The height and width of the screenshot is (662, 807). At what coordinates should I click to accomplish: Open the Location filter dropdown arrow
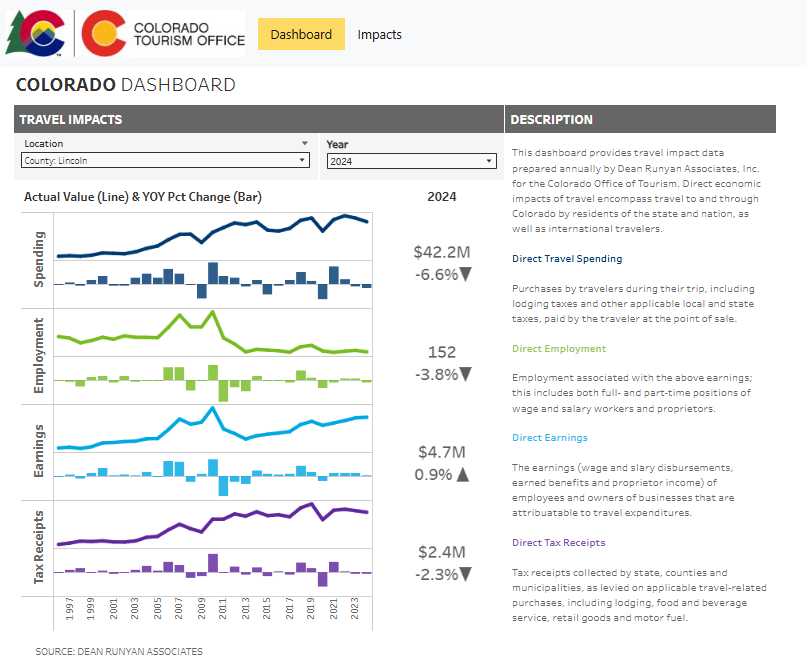tap(303, 143)
